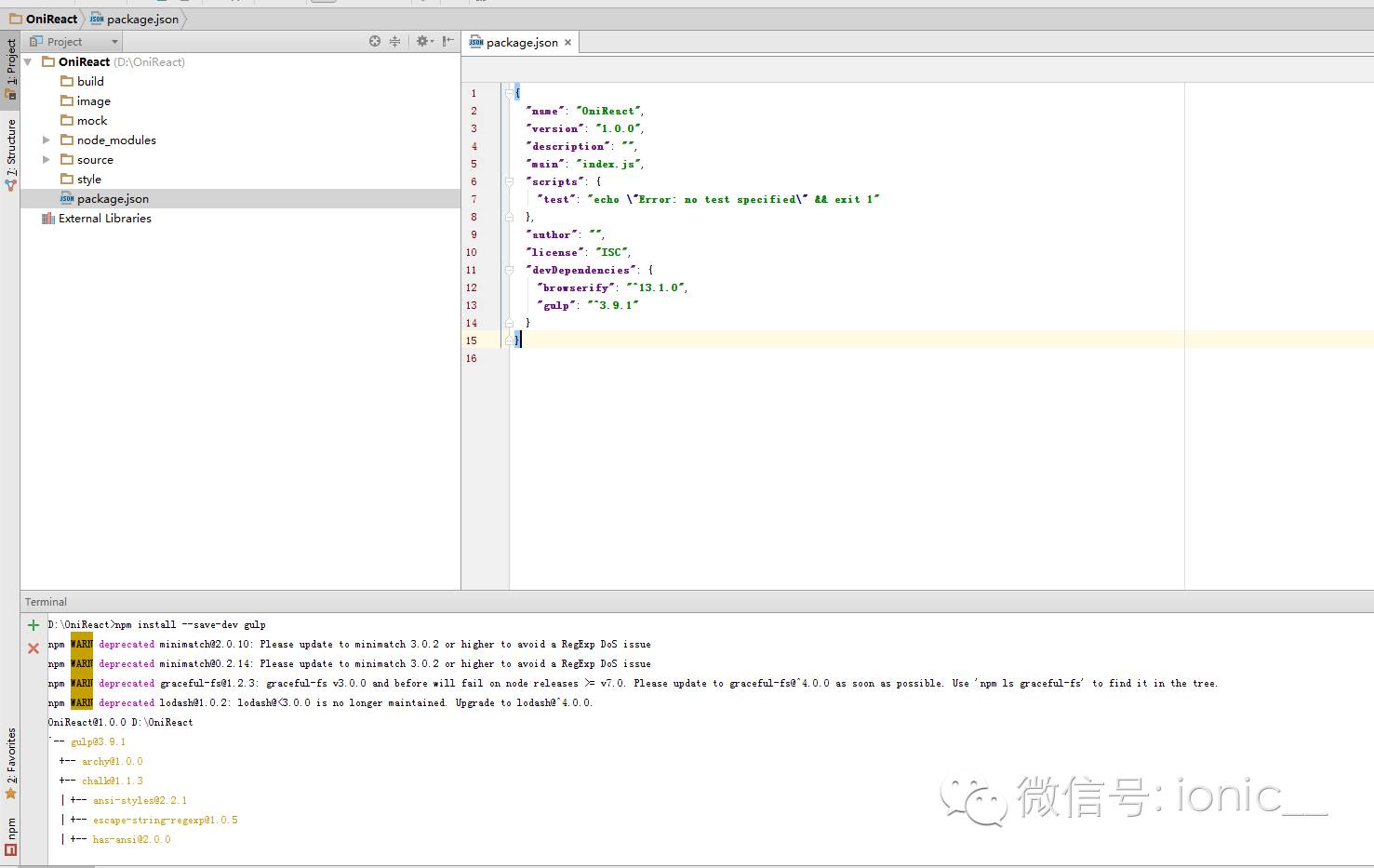This screenshot has height=868, width=1374.
Task: Select the build folder
Action: (x=90, y=81)
